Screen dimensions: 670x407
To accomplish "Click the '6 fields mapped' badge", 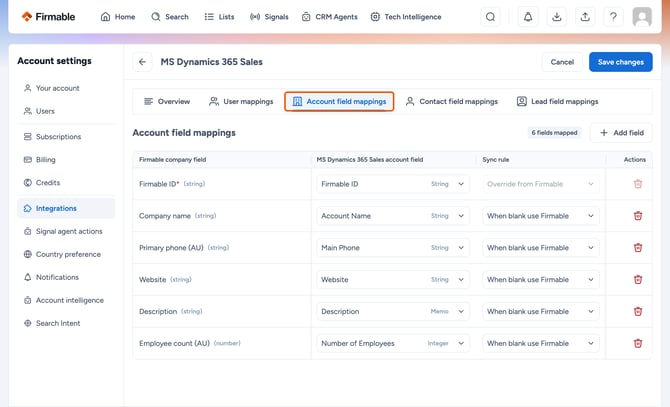I will tap(554, 133).
